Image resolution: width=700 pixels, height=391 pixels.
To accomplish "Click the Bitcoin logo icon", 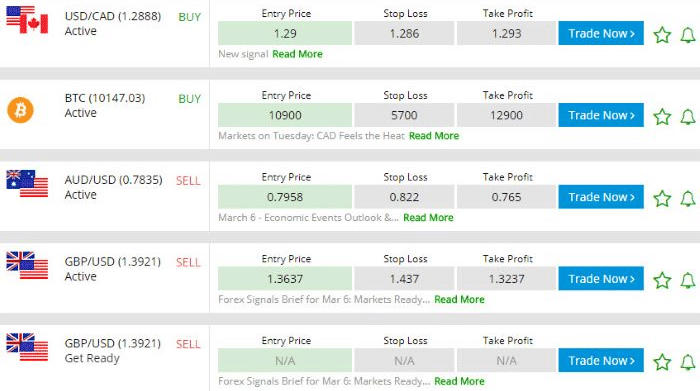I will click(21, 110).
